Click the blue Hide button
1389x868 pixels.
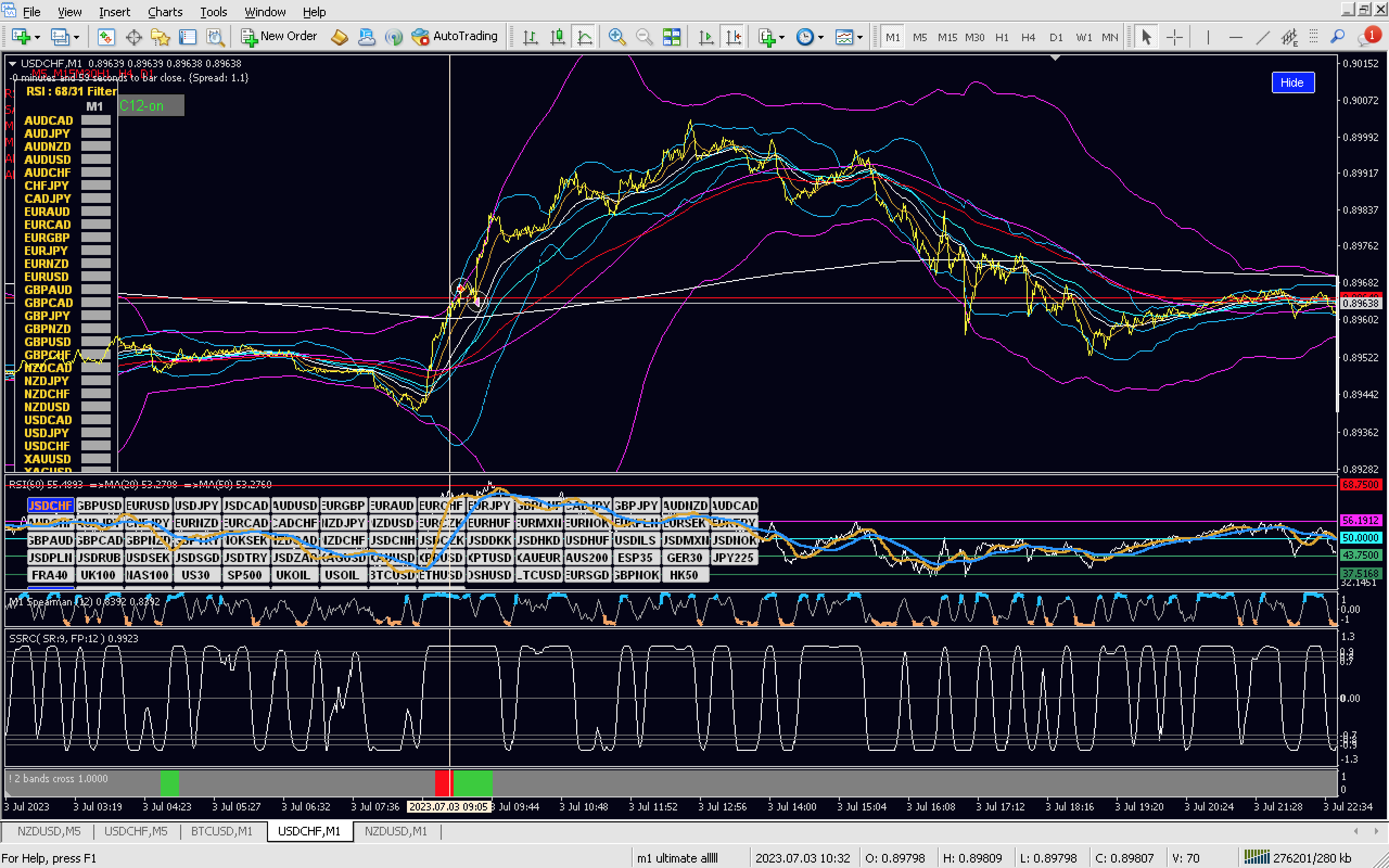coord(1292,82)
